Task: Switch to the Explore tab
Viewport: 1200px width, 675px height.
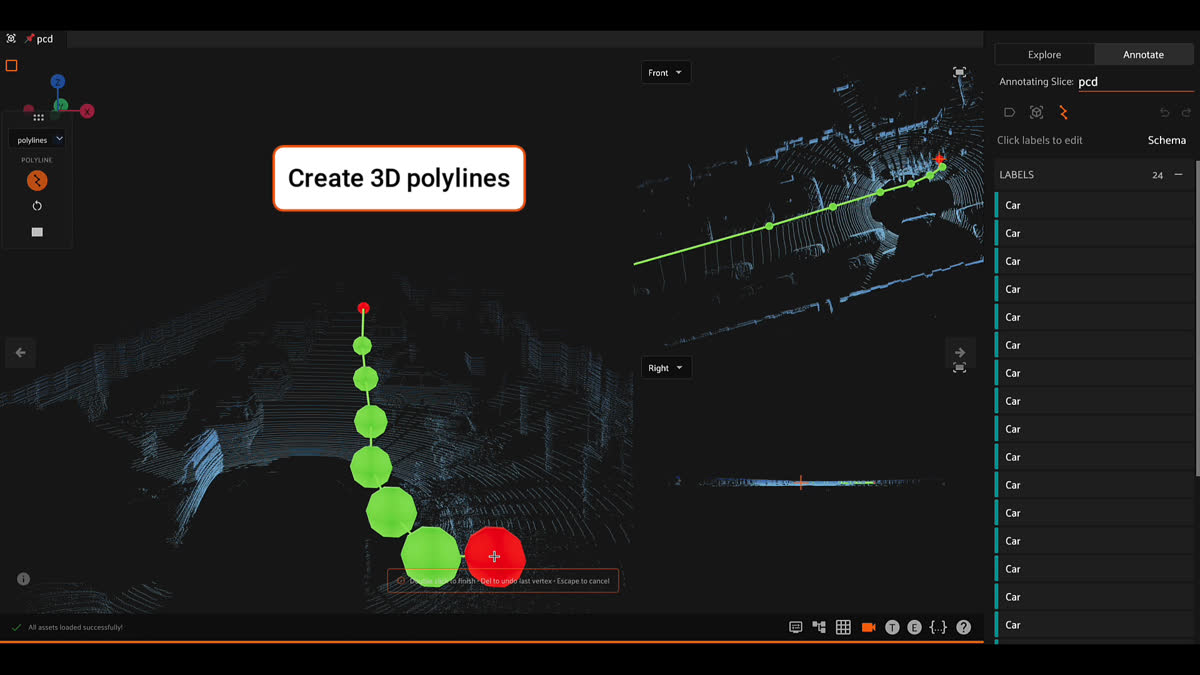Action: pyautogui.click(x=1045, y=55)
